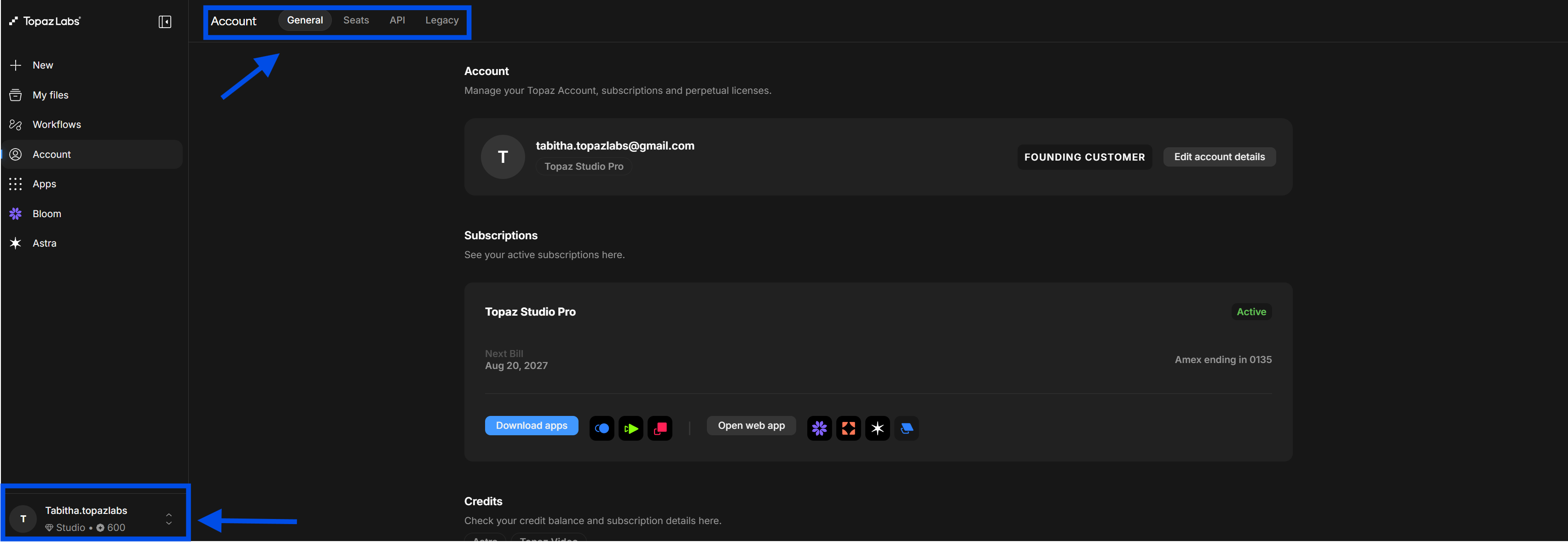
Task: Open the blue stacked-layers web app icon
Action: tap(906, 428)
